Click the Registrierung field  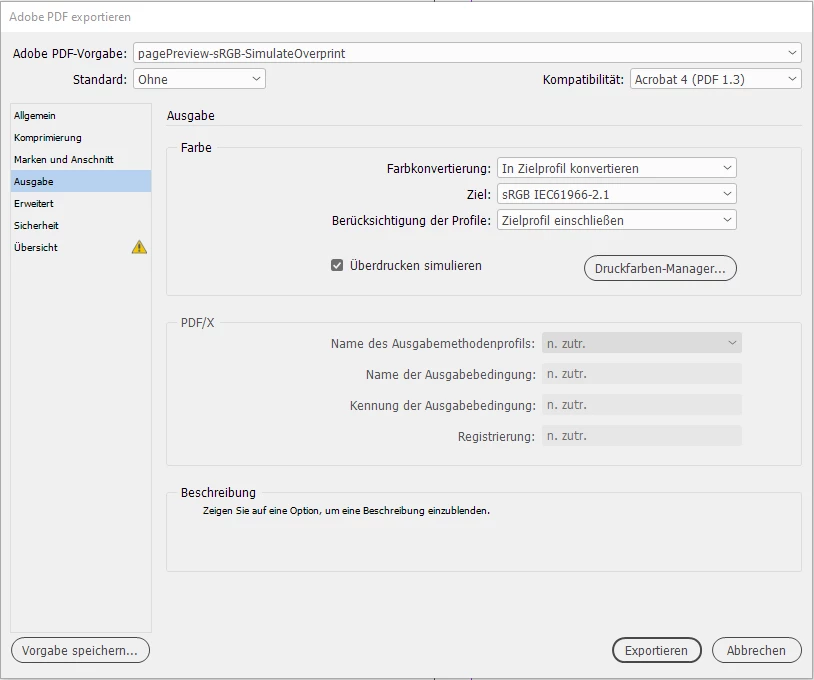[642, 436]
